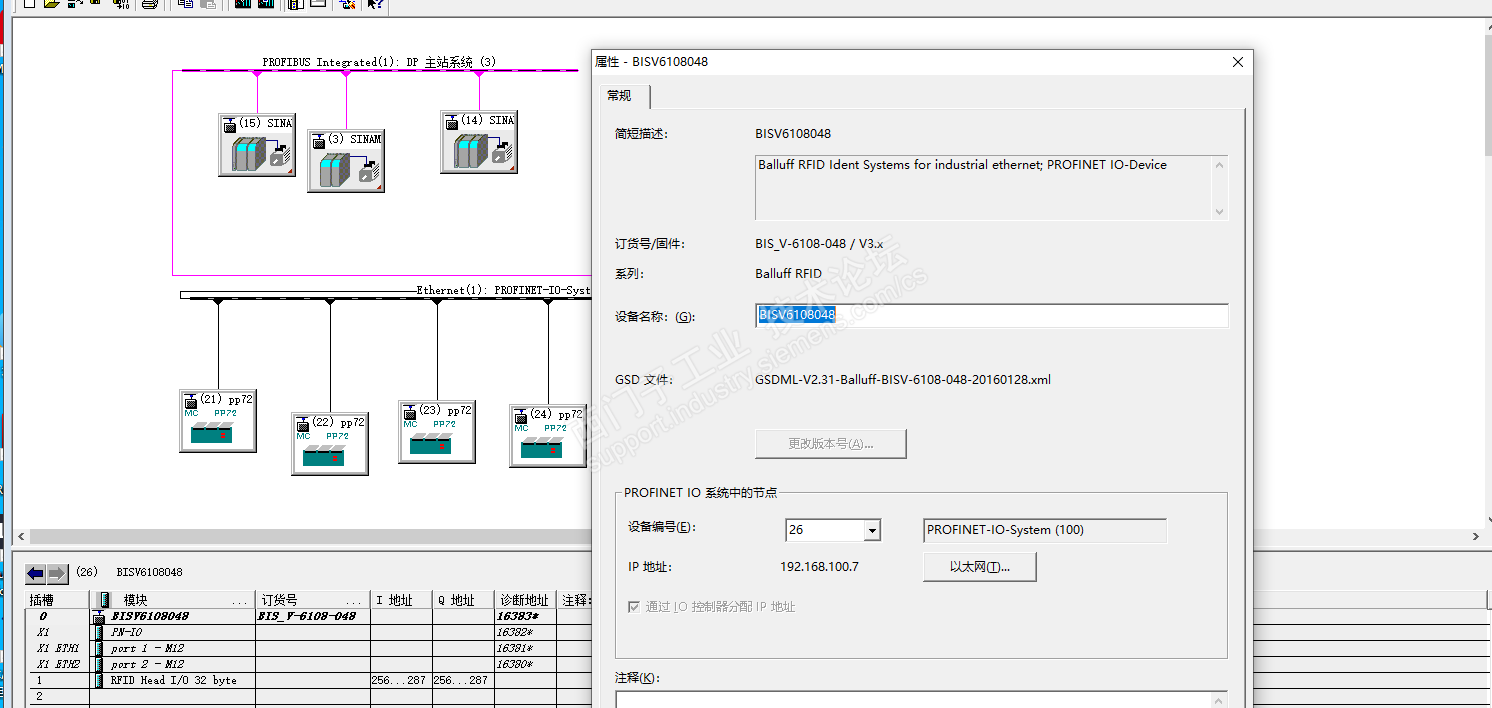Click module icon beside port 2 - M12
This screenshot has height=708, width=1492.
(99, 664)
